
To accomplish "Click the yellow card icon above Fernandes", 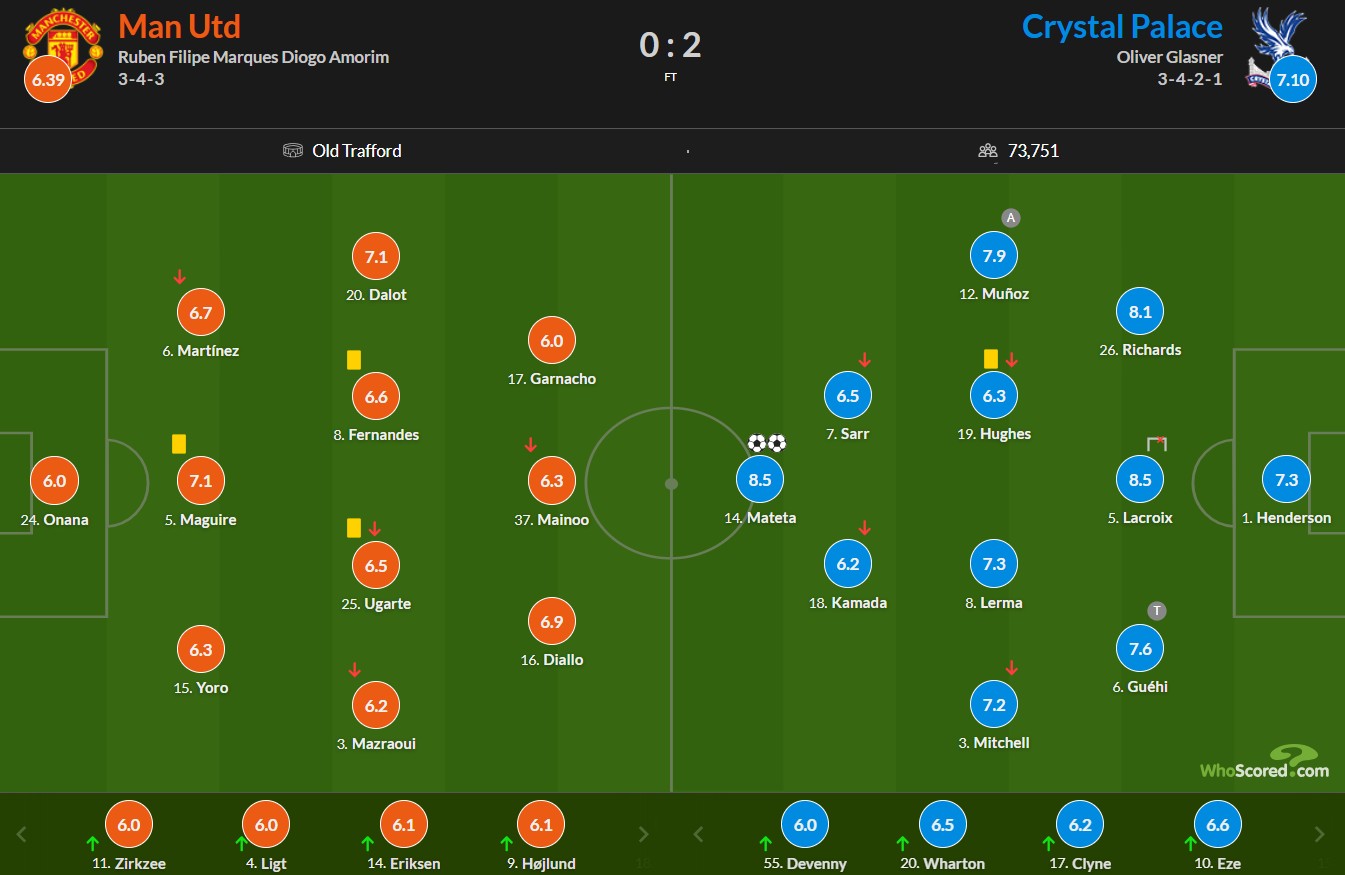I will [x=353, y=360].
